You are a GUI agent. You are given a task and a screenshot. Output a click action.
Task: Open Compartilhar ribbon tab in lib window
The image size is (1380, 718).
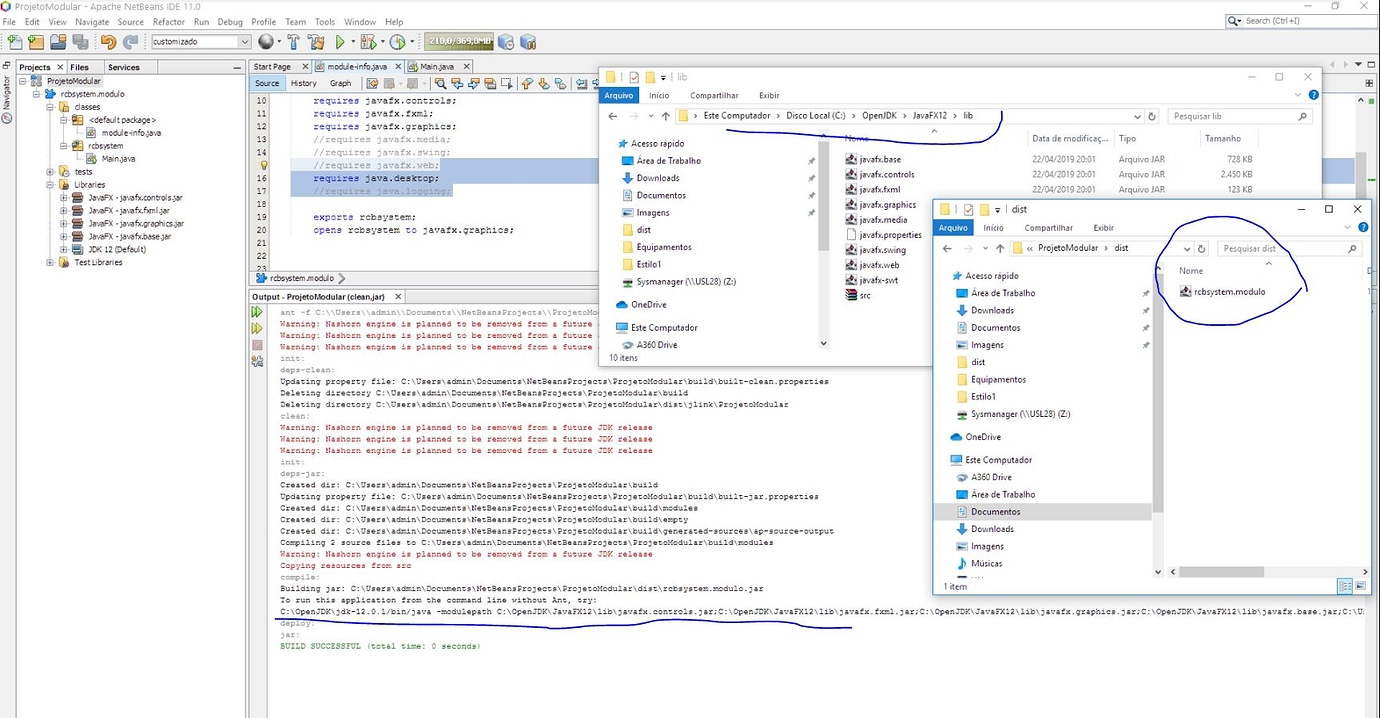click(x=714, y=96)
